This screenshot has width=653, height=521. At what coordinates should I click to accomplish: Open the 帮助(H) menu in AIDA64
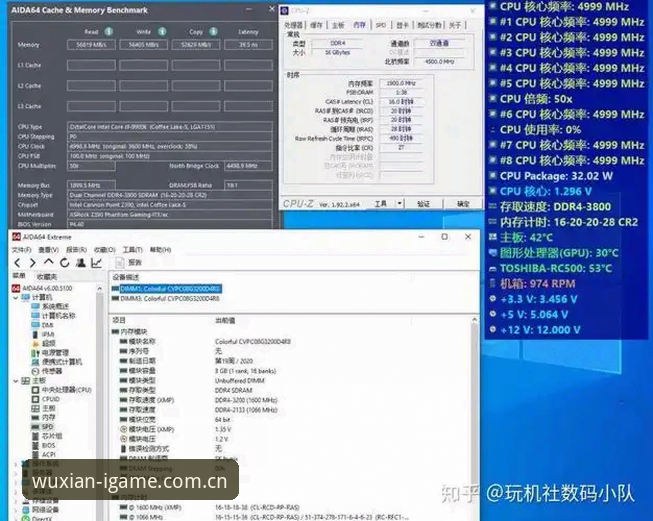pos(161,250)
